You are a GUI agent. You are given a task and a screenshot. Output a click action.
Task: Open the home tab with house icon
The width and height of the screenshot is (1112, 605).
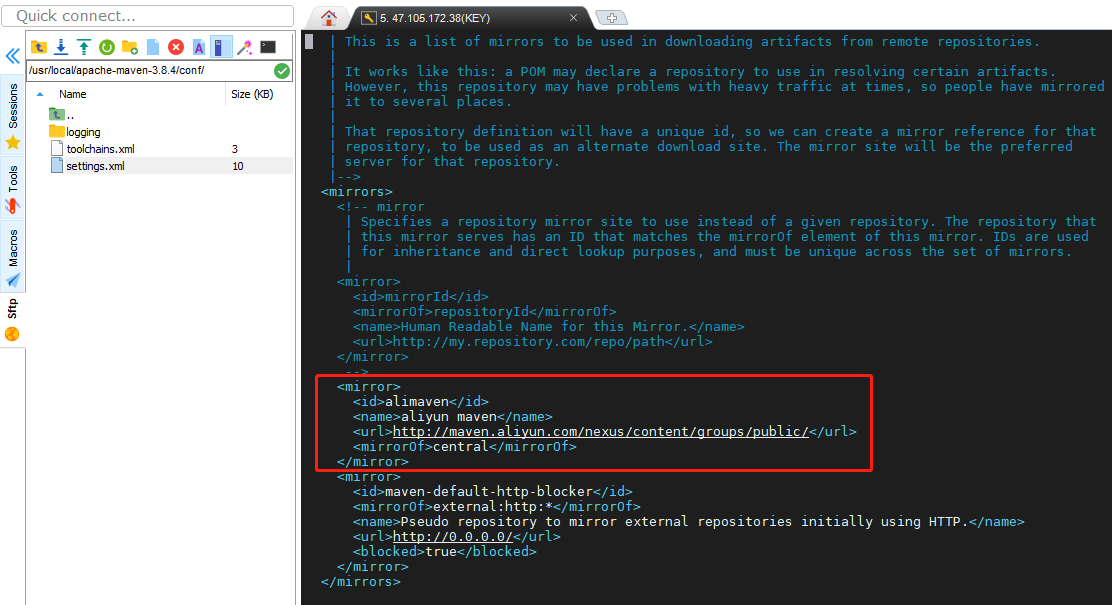coord(328,18)
